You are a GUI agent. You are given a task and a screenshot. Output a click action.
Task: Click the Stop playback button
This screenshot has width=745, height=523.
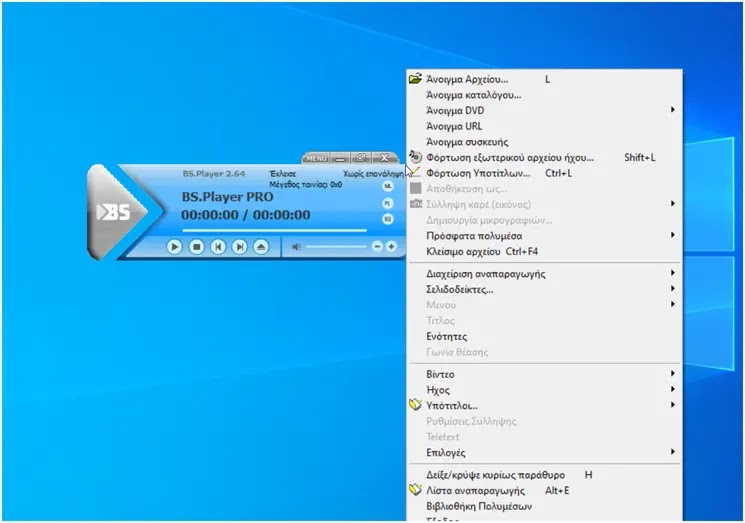pyautogui.click(x=196, y=247)
